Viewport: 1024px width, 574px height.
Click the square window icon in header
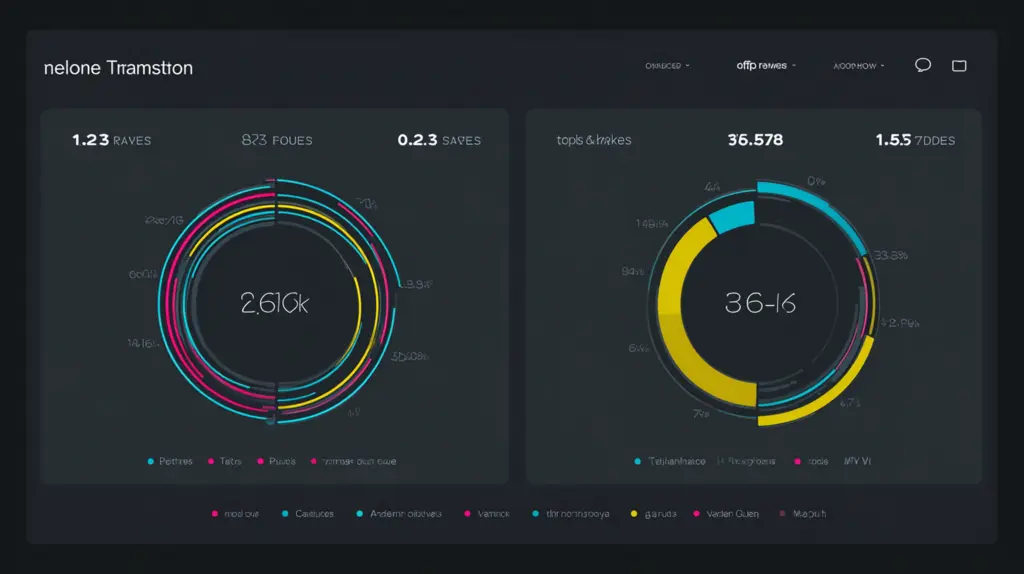959,66
